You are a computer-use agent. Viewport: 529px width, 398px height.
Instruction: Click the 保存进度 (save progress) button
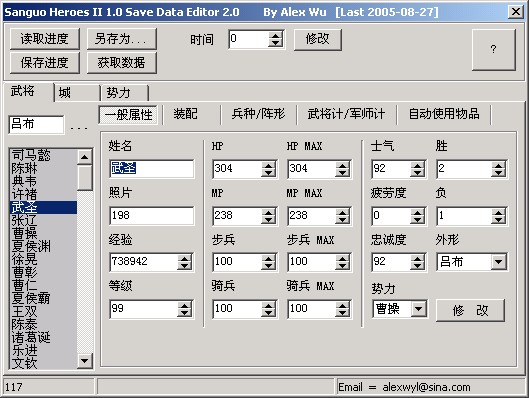pos(45,63)
